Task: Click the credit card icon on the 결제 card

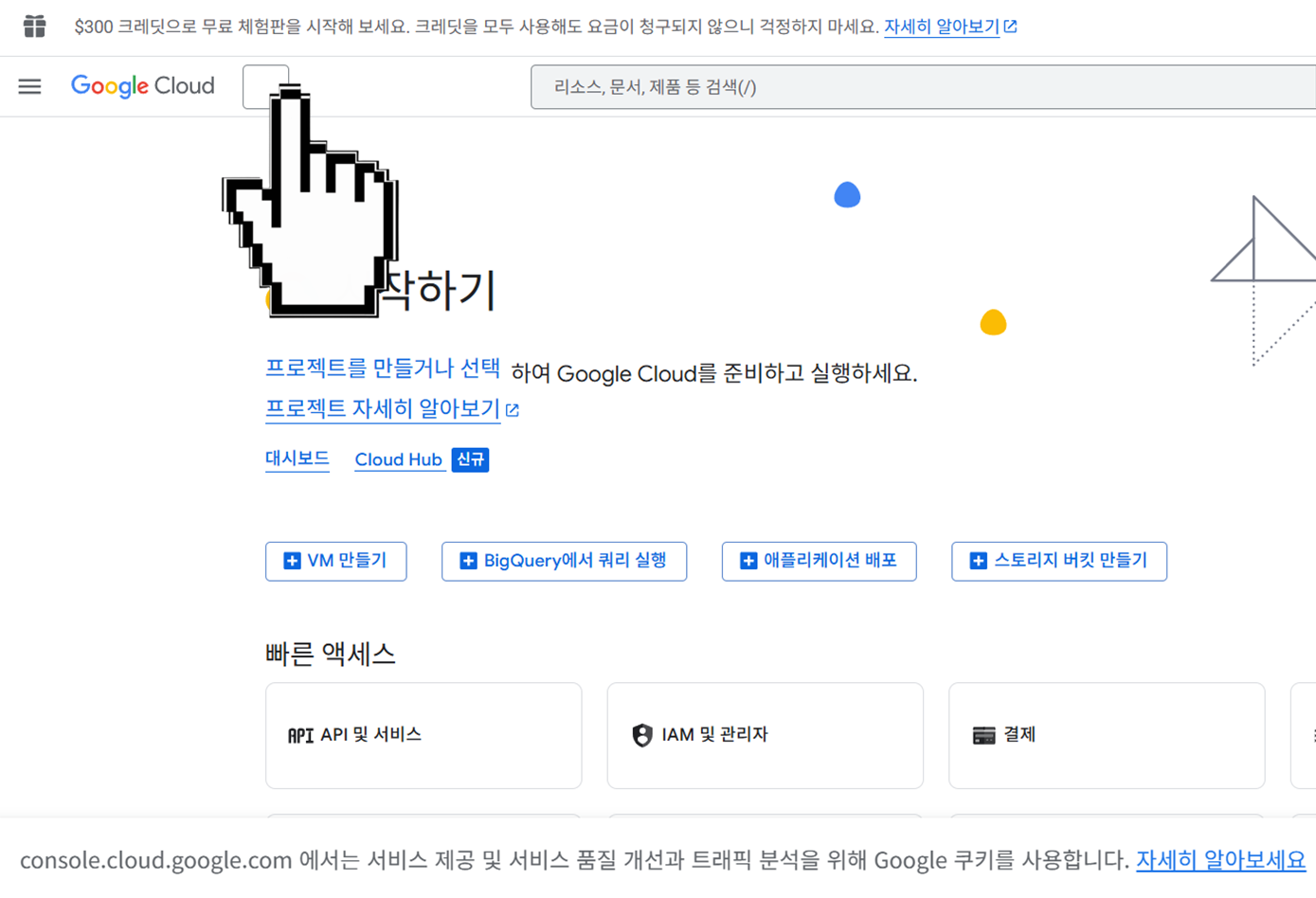Action: 984,735
